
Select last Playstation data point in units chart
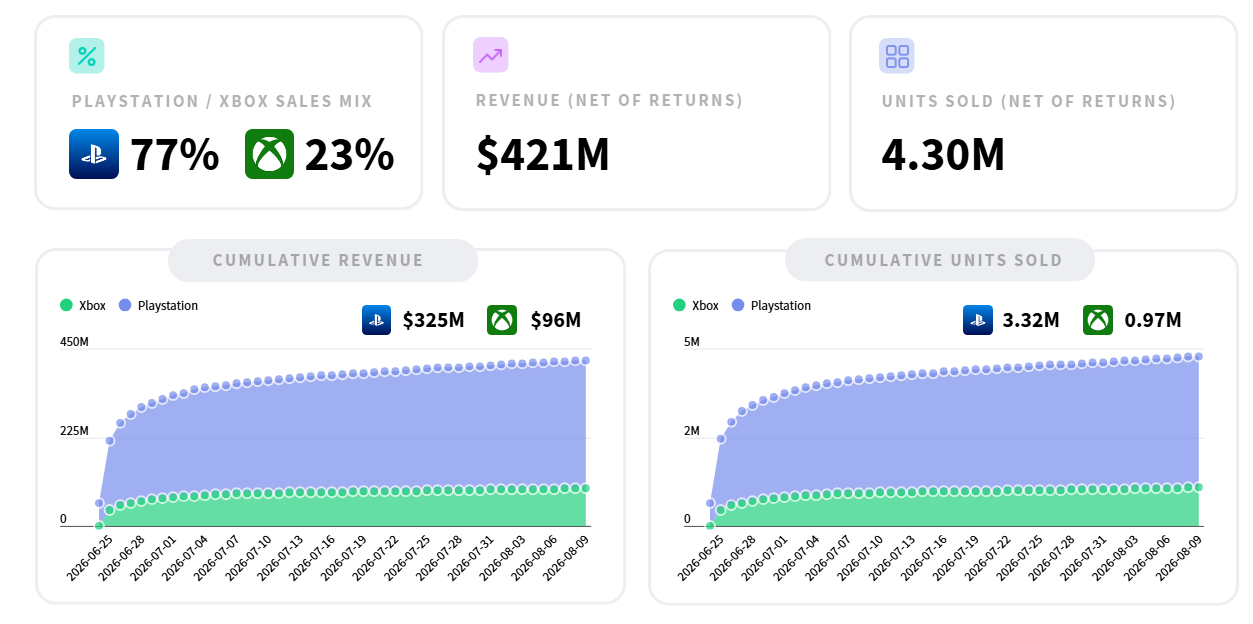[x=1198, y=356]
